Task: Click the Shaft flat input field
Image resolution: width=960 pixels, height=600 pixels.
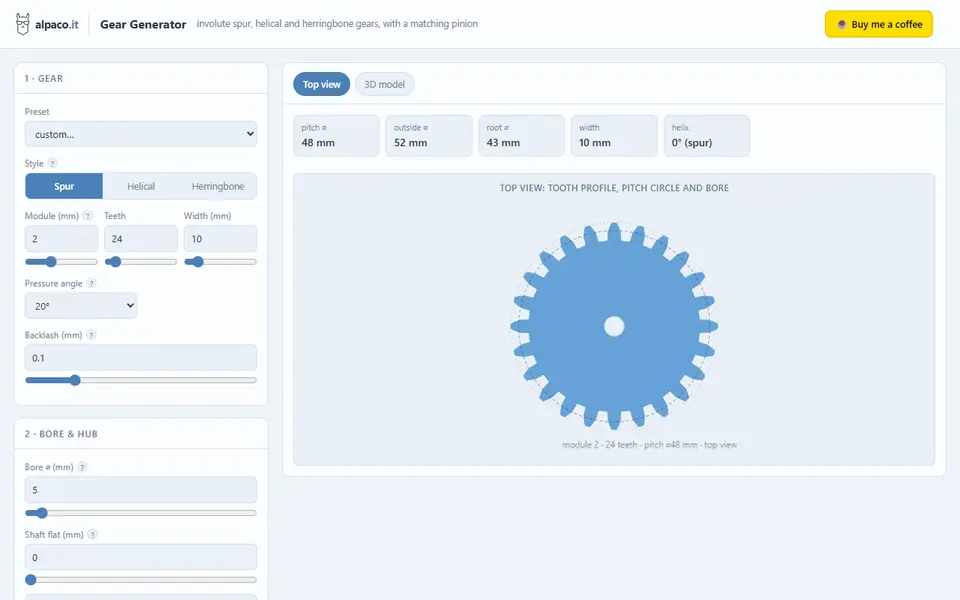Action: point(141,557)
